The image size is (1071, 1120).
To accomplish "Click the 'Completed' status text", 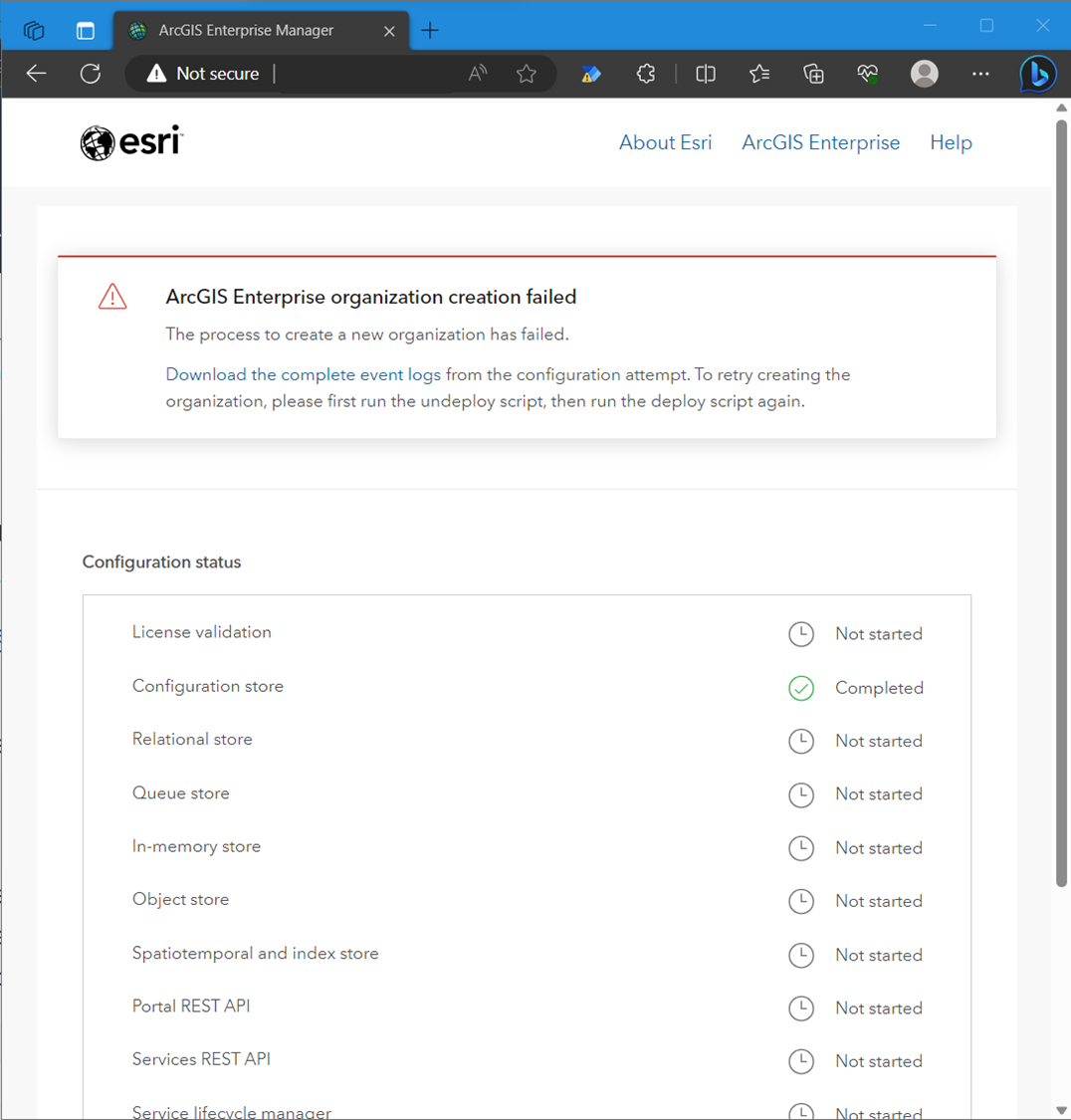I will click(x=880, y=688).
